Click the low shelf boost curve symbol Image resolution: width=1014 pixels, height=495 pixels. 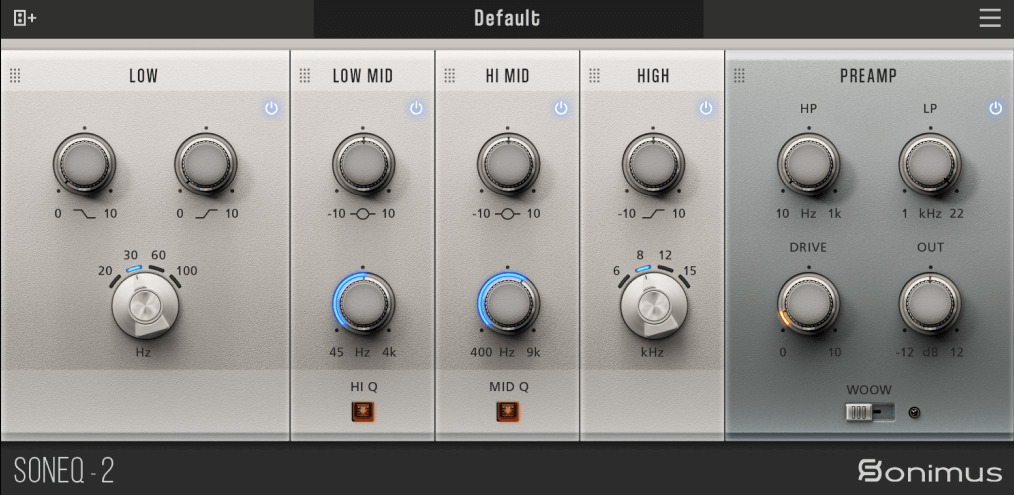pyautogui.click(x=206, y=214)
